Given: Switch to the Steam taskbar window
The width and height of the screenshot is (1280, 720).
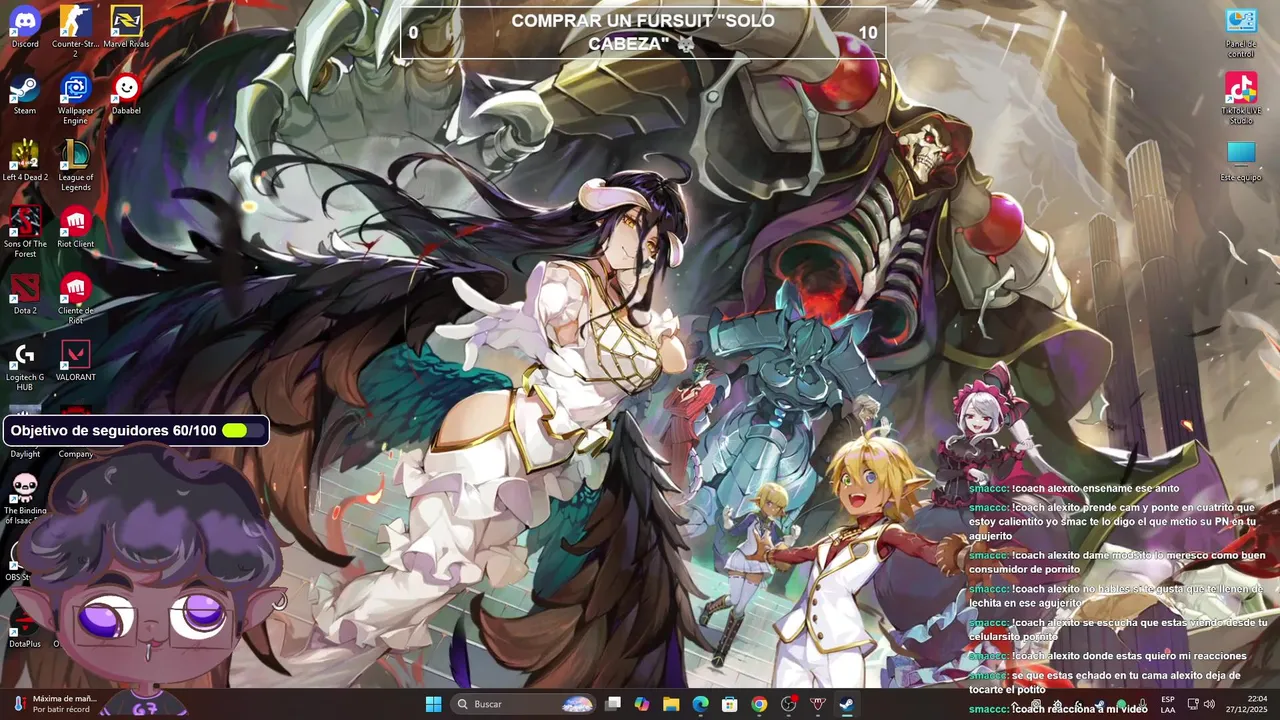Looking at the screenshot, I should (x=846, y=704).
